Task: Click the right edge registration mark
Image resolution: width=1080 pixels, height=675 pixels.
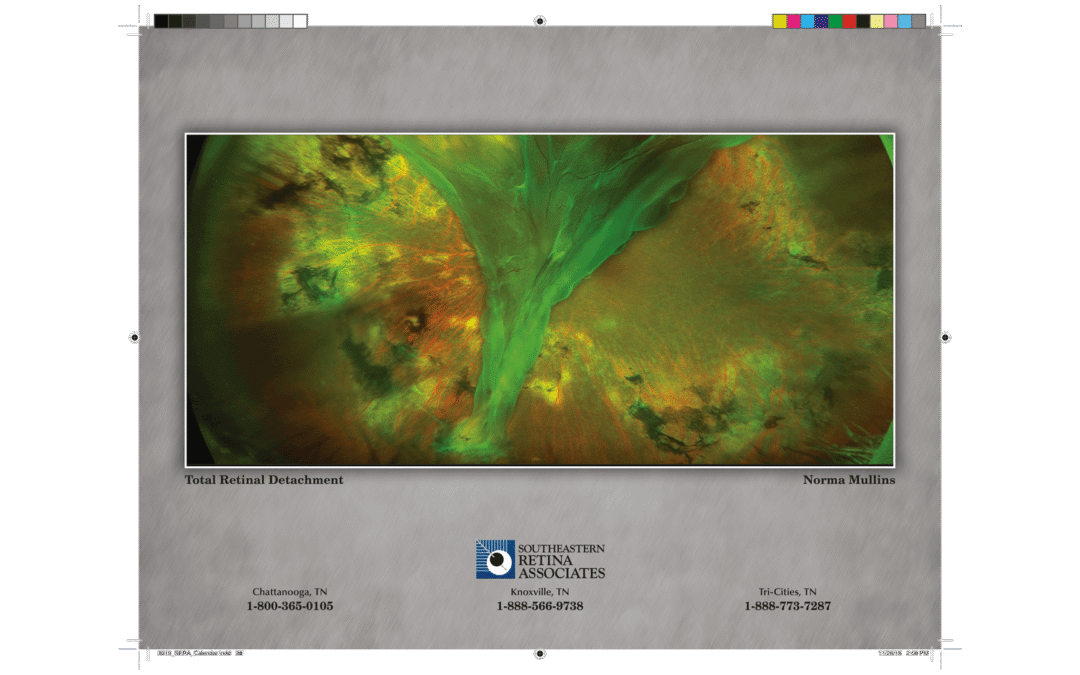Action: [x=946, y=338]
